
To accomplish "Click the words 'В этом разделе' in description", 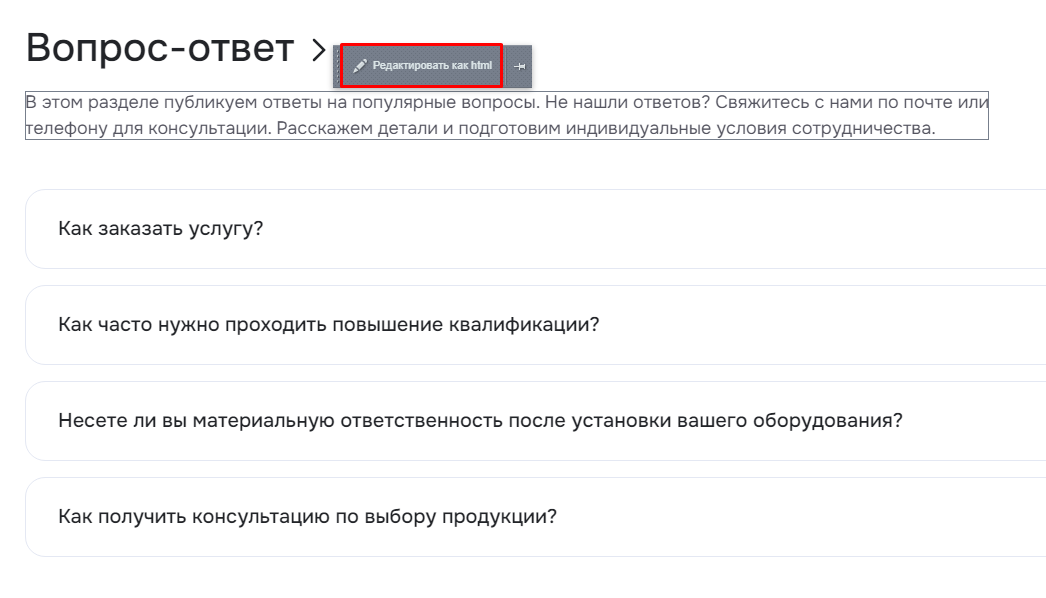I will pos(92,103).
